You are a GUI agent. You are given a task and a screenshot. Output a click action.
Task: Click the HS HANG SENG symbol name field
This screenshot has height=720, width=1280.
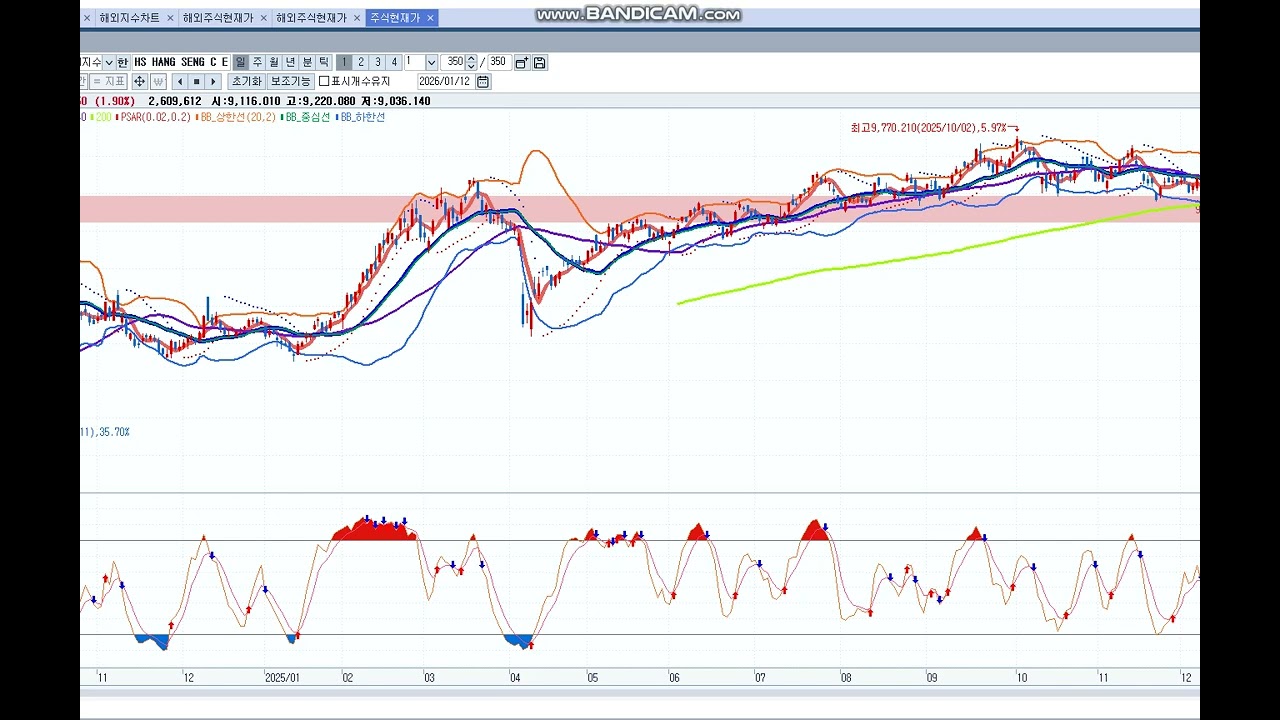point(181,62)
